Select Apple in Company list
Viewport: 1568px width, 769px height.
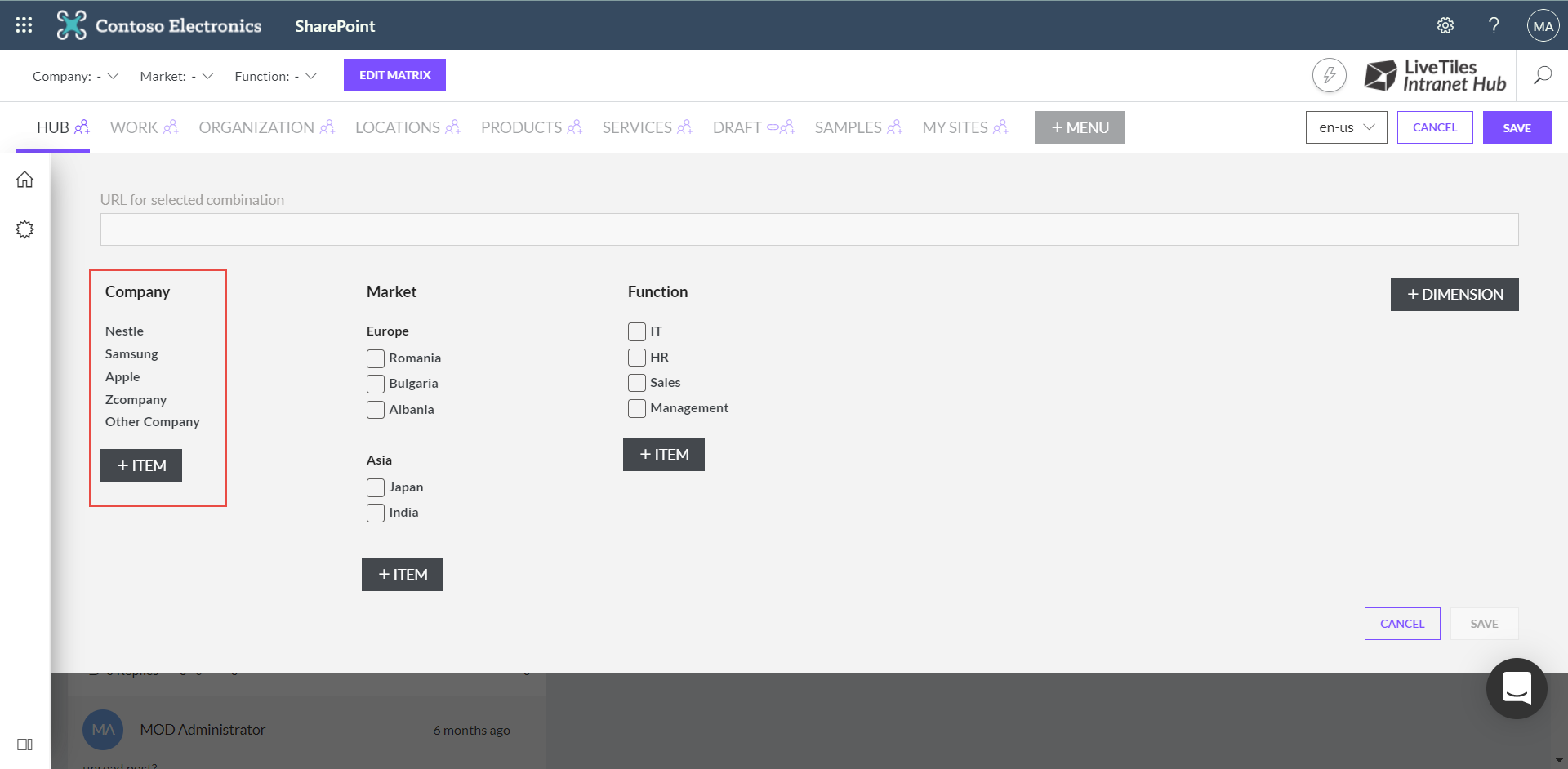(122, 377)
